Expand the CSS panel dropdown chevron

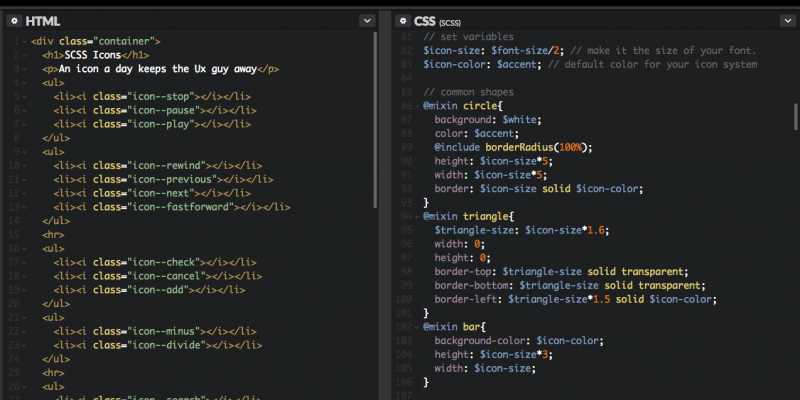pos(787,20)
